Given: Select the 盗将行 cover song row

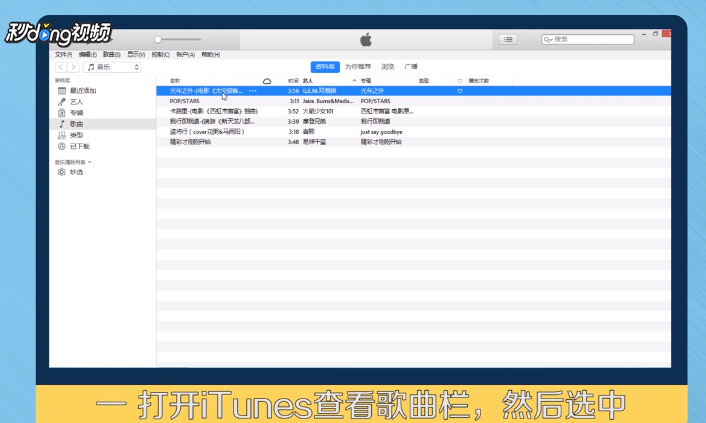Looking at the screenshot, I should click(x=413, y=132).
